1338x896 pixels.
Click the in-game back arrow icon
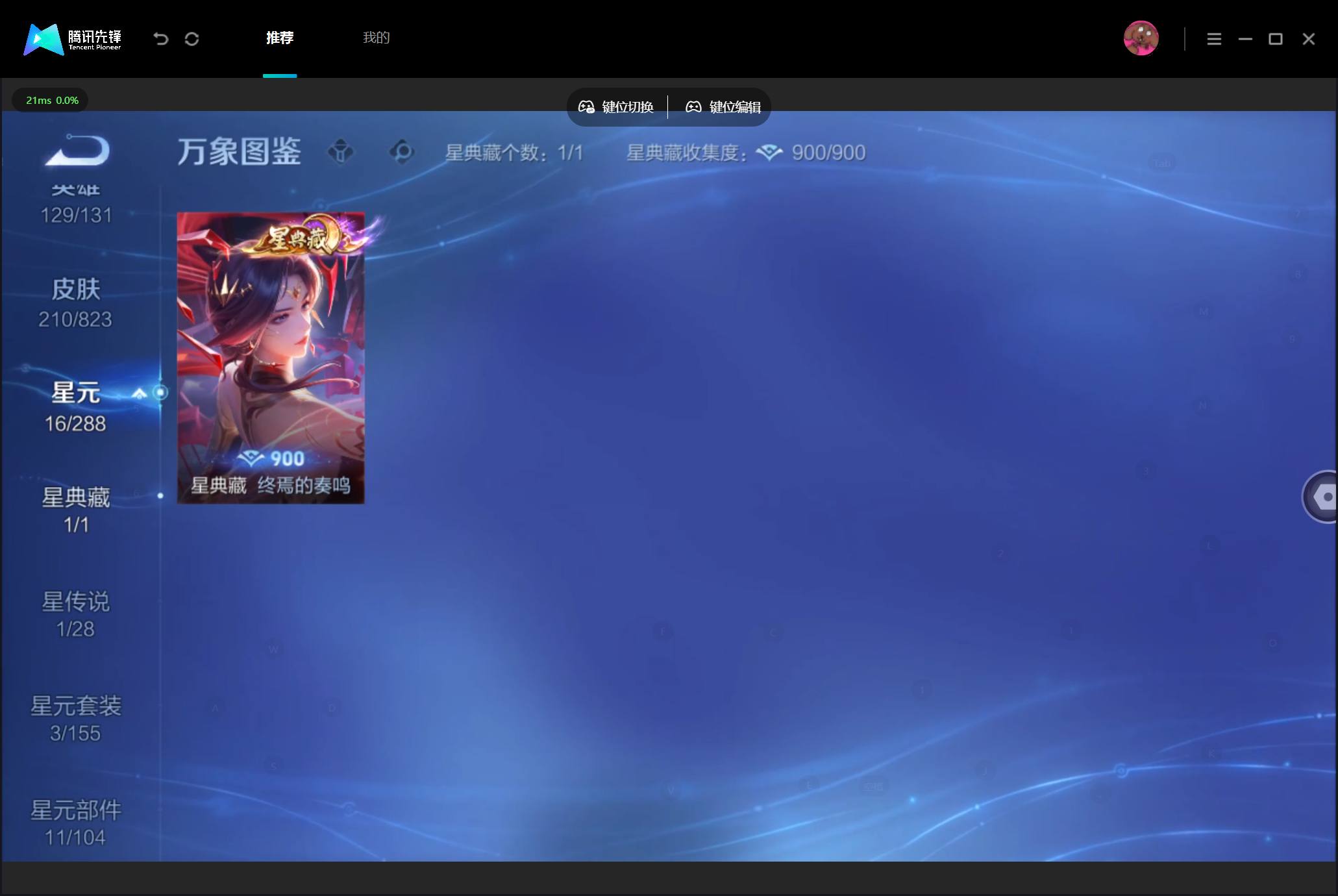[x=77, y=150]
